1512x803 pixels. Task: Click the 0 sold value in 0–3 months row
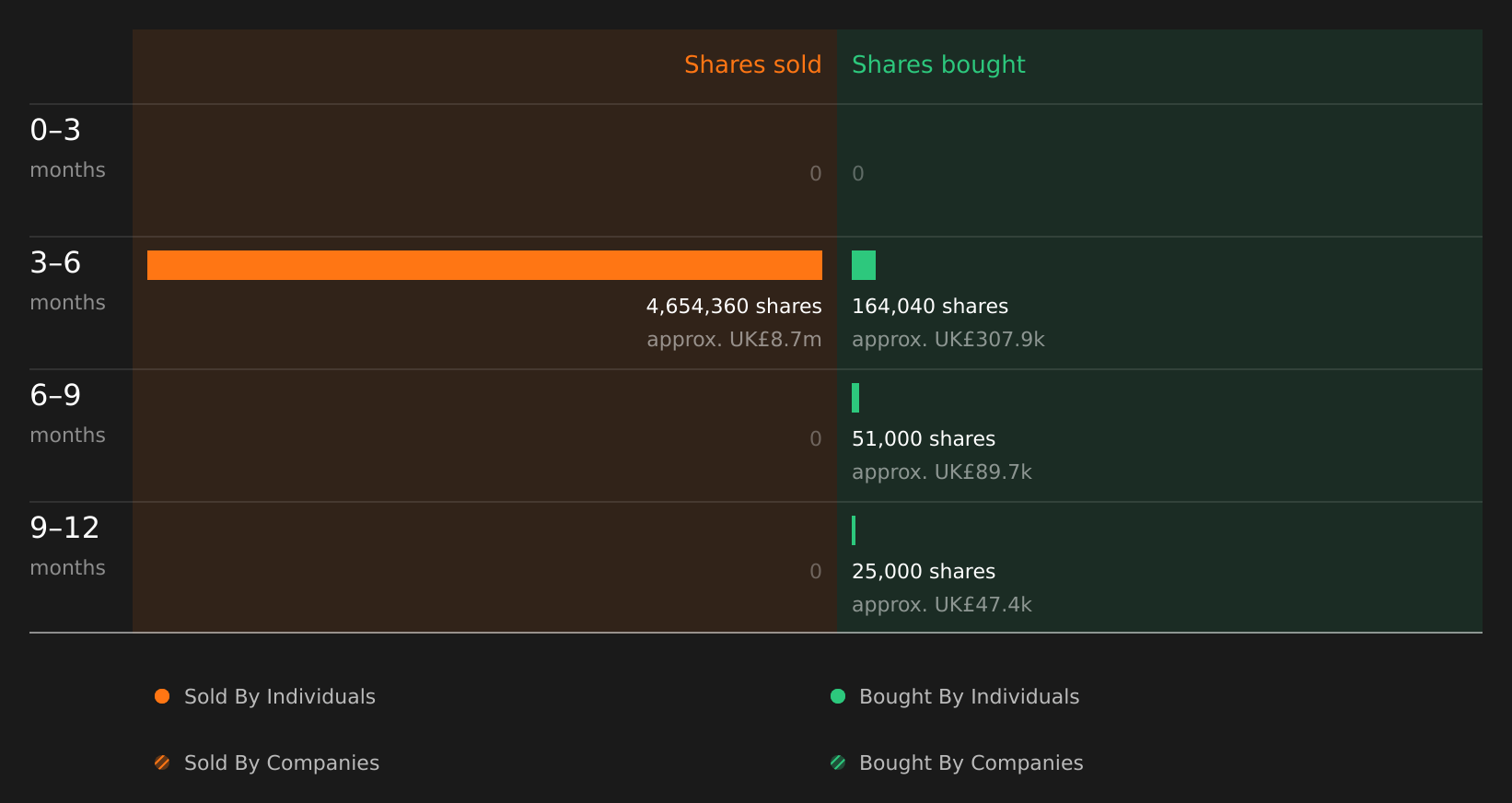click(816, 174)
